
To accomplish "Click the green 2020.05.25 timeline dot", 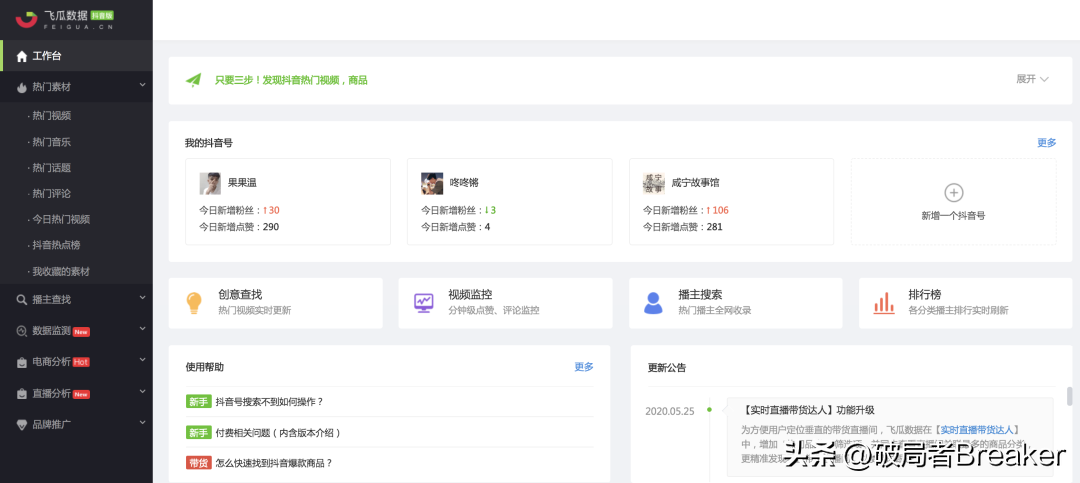I will [x=709, y=410].
